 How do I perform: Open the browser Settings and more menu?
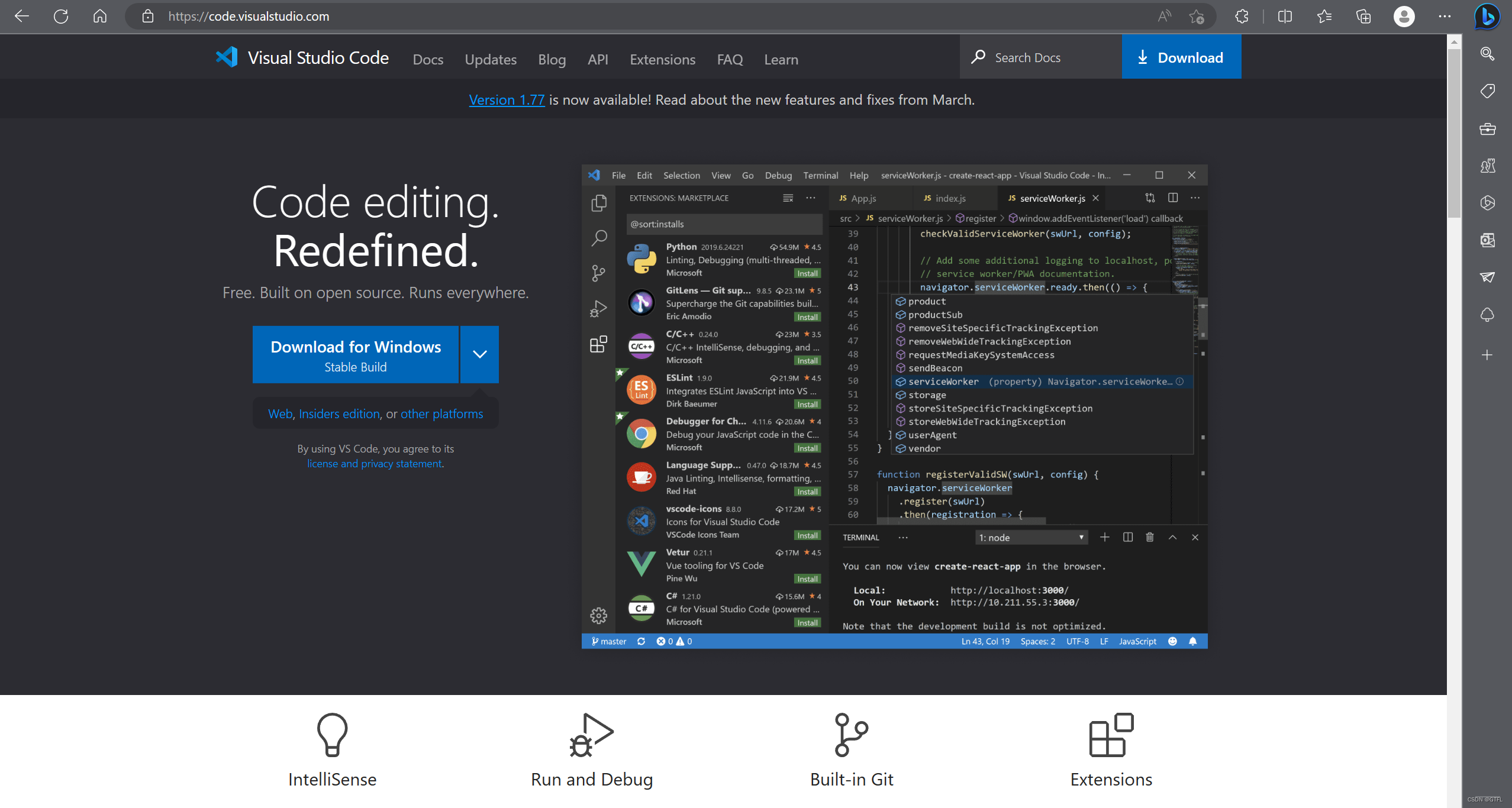click(1445, 17)
